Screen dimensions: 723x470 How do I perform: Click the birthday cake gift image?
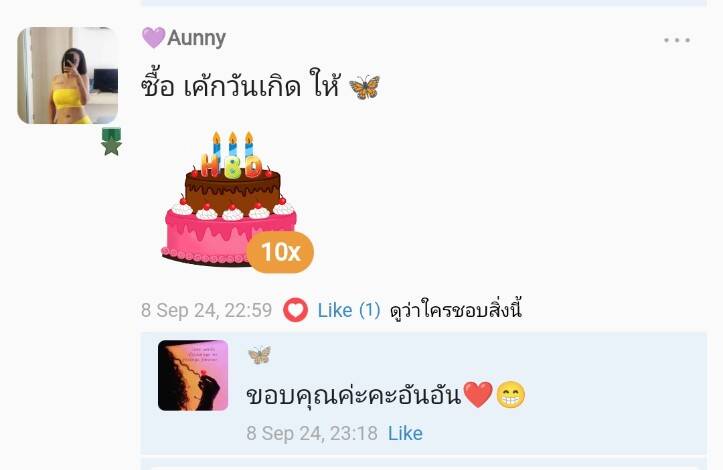pos(230,199)
